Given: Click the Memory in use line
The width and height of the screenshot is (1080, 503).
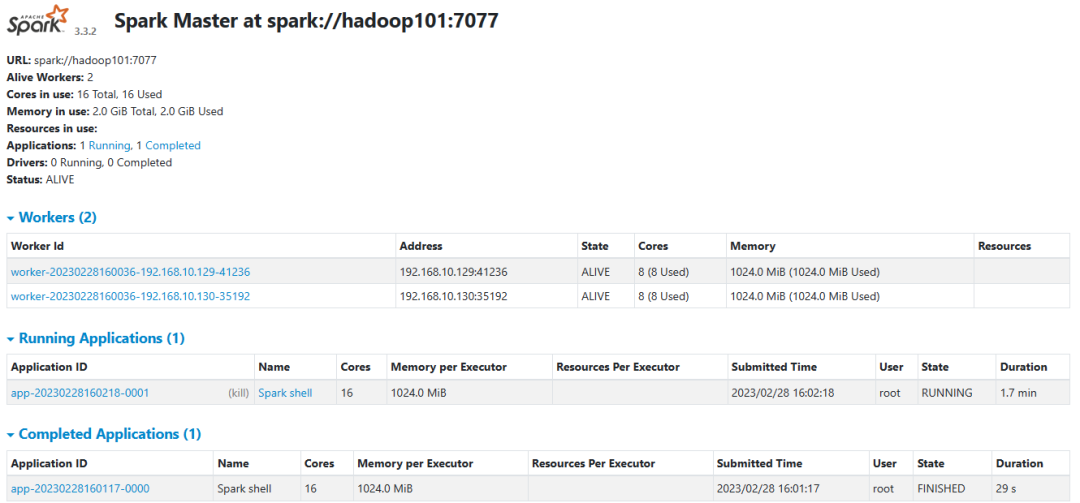Looking at the screenshot, I should tap(115, 111).
